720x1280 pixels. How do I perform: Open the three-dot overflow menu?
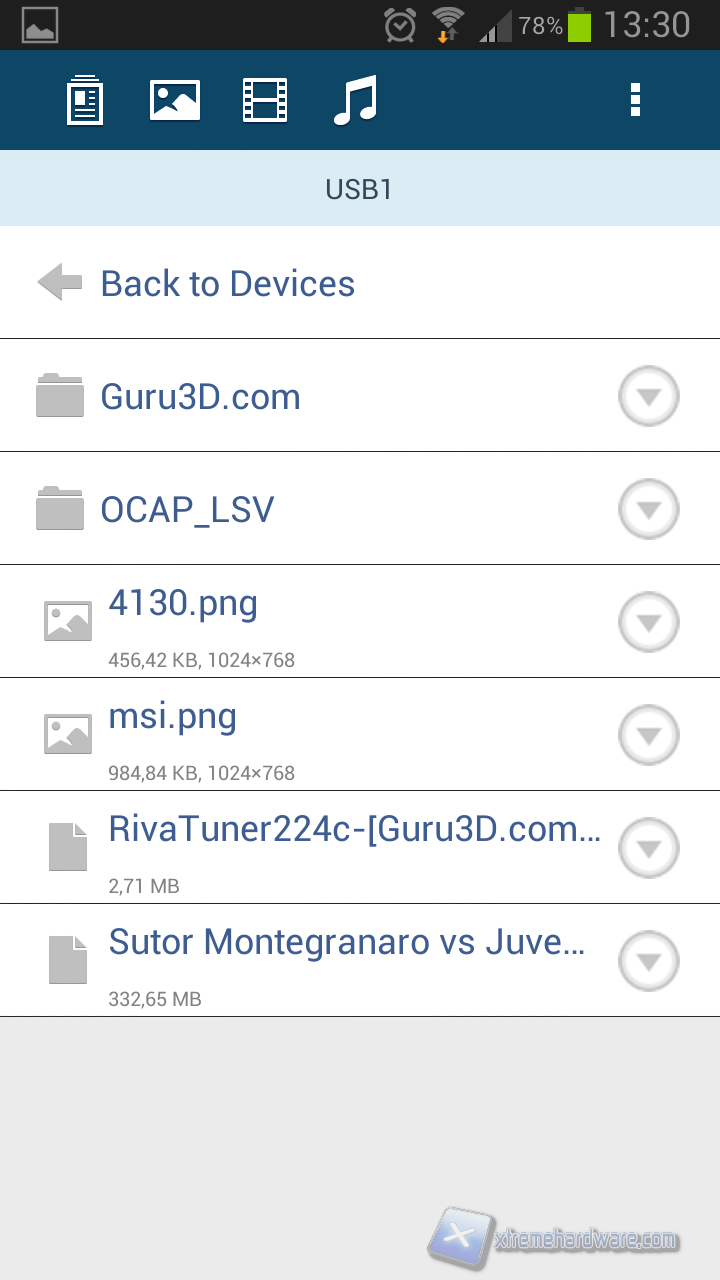click(634, 100)
